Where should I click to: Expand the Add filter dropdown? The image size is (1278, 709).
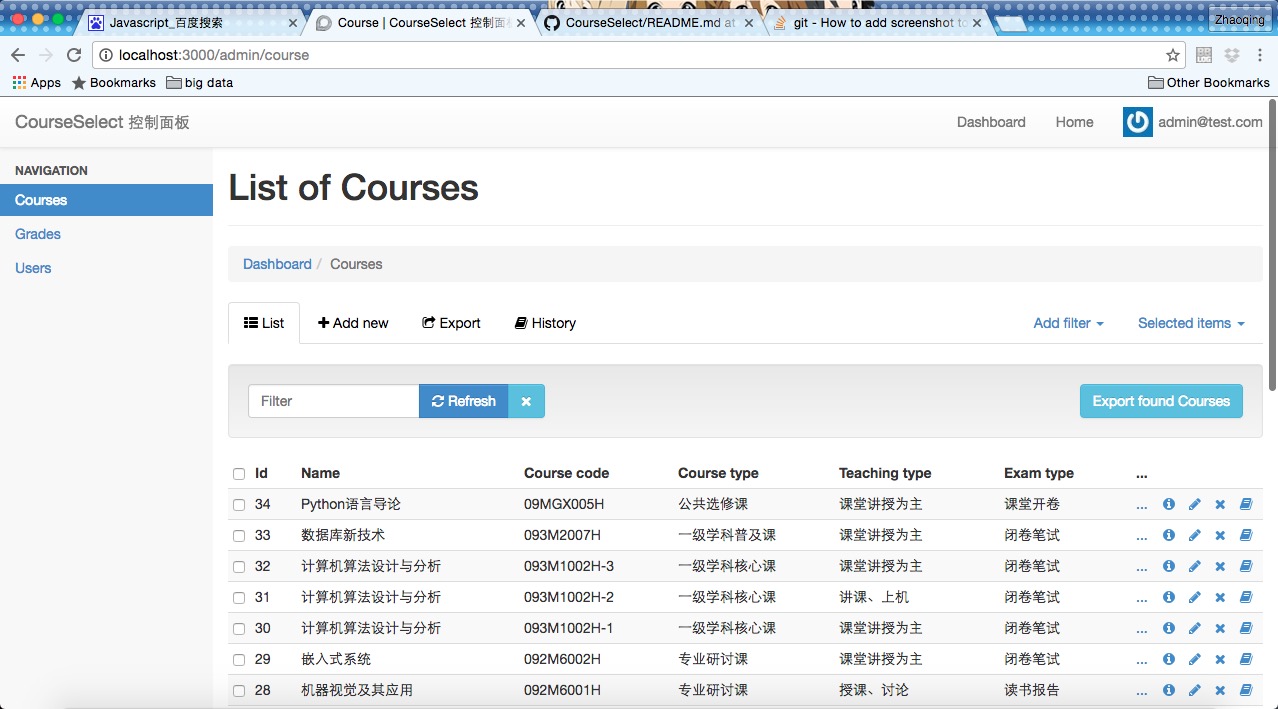[x=1068, y=323]
